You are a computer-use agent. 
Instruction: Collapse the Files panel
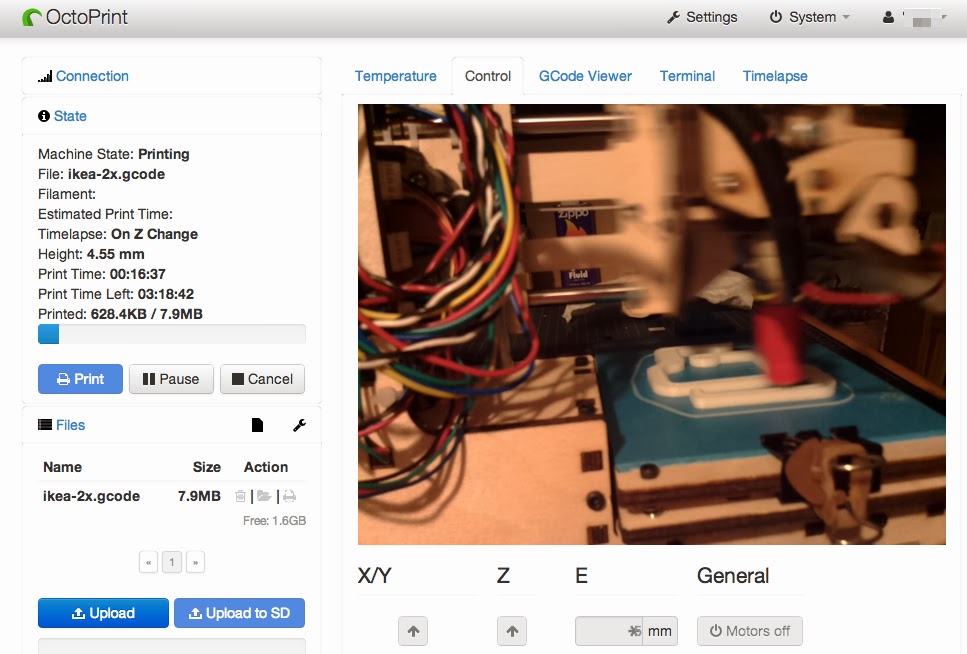click(70, 425)
